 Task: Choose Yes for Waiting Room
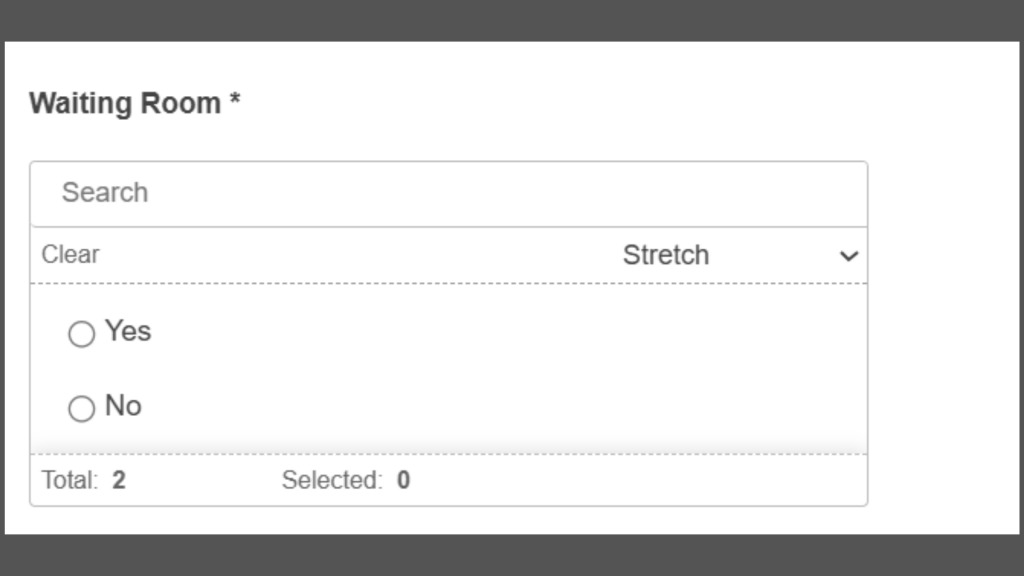tap(81, 334)
